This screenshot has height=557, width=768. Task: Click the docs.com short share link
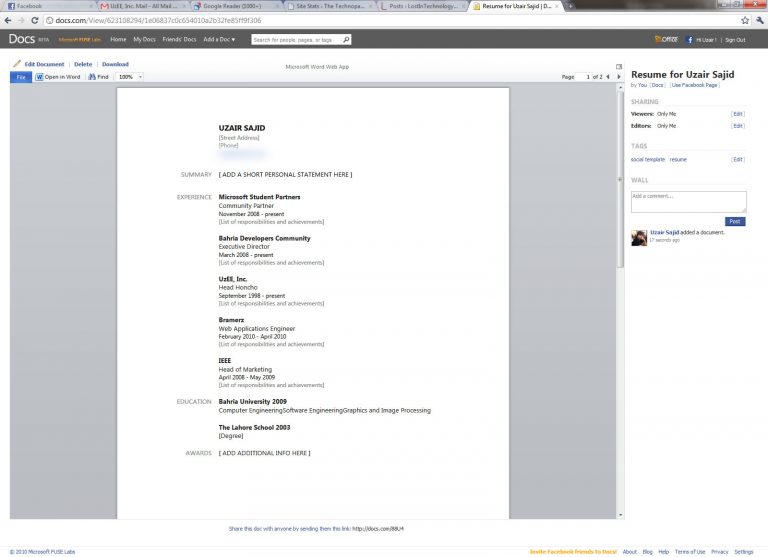378,529
